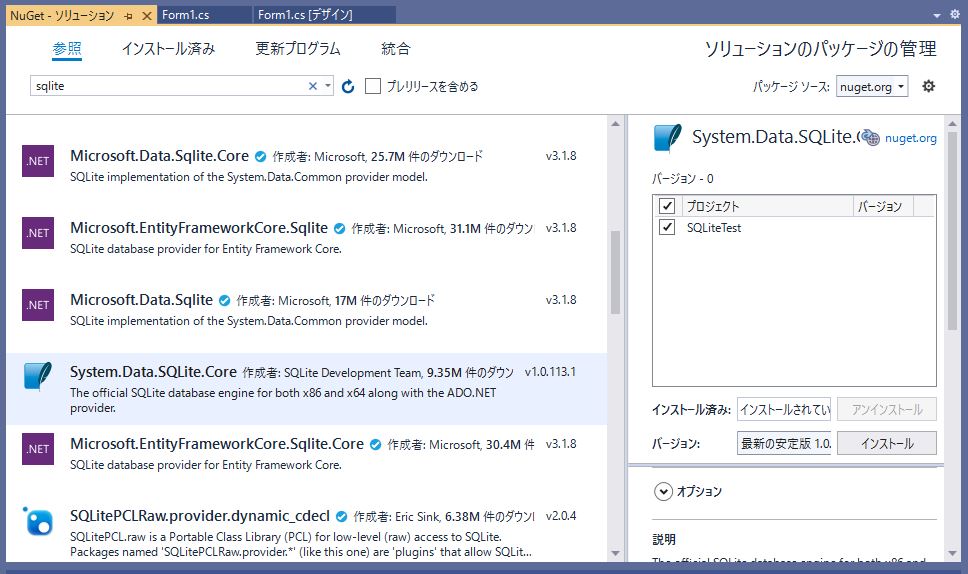Click the Microsoft.Data.Sqlite.Core .NET icon

click(38, 161)
